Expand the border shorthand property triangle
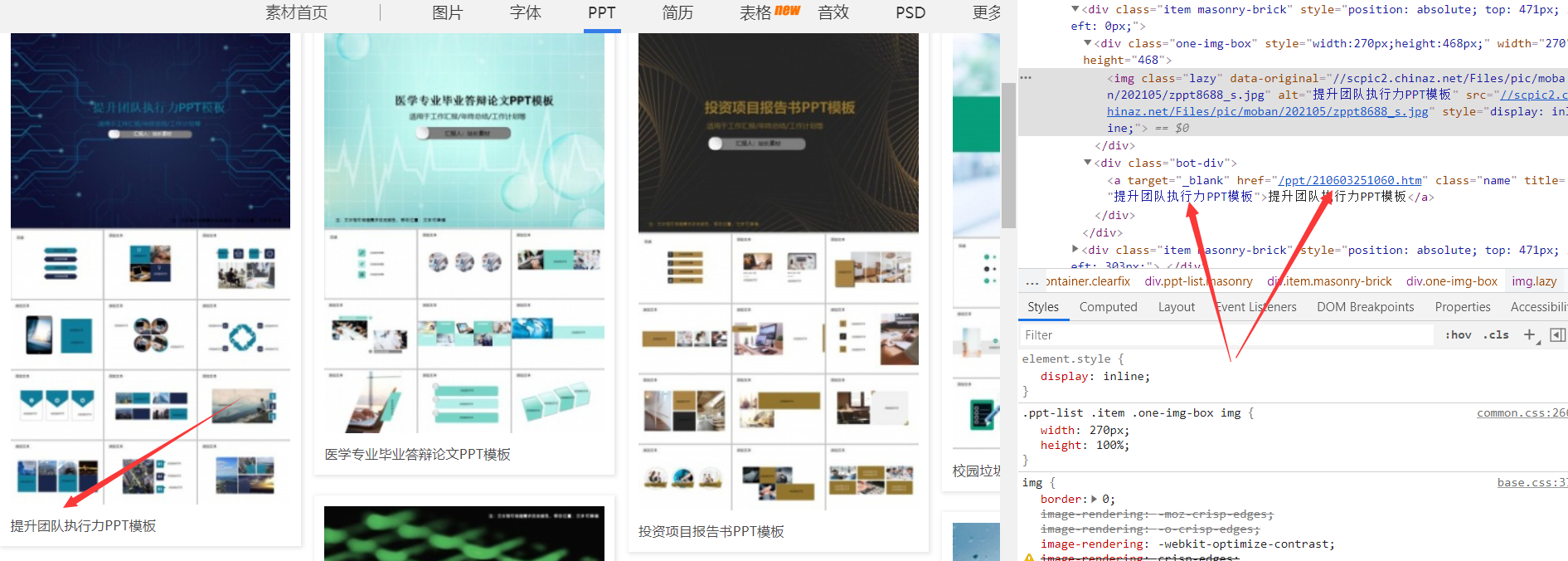The height and width of the screenshot is (561, 1568). click(x=1095, y=499)
